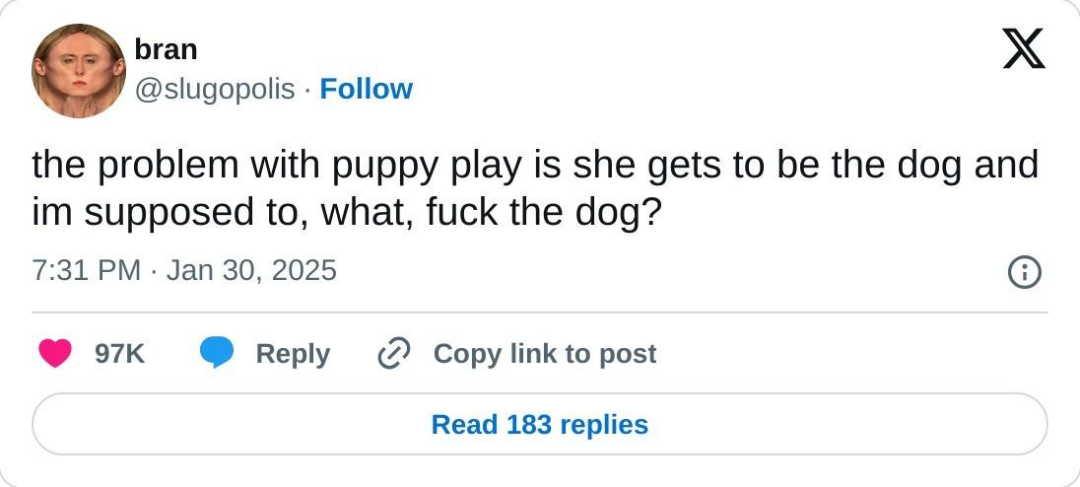The width and height of the screenshot is (1080, 487).
Task: Open the @slugopolis handle link
Action: click(214, 89)
